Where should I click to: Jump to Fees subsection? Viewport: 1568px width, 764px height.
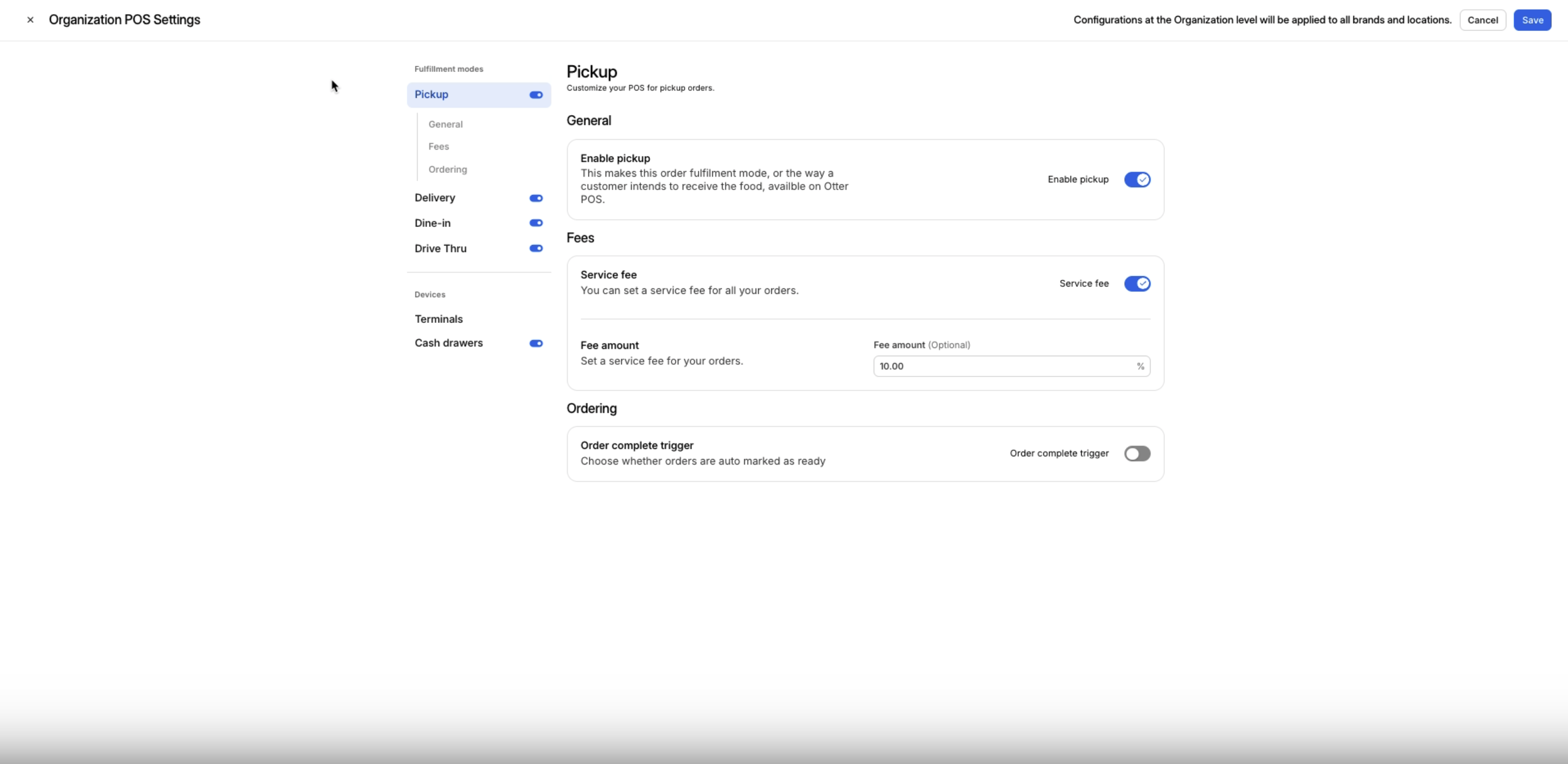click(x=439, y=146)
